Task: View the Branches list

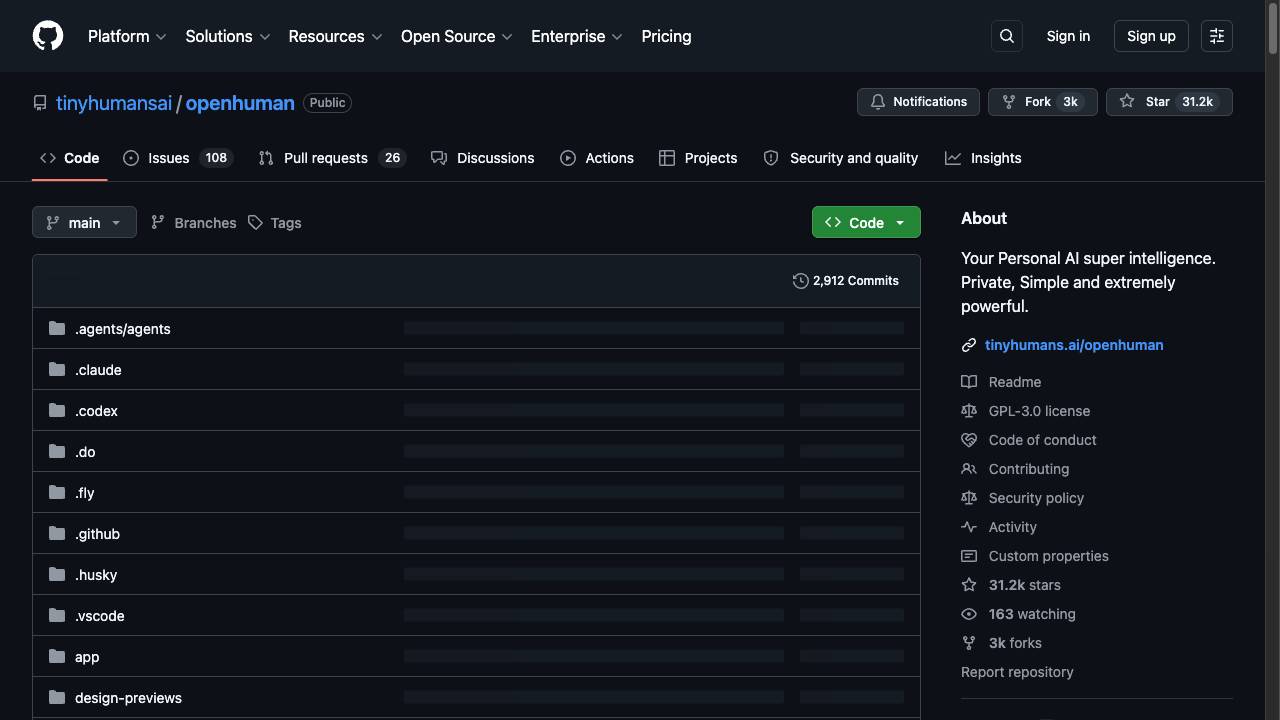Action: coord(194,222)
